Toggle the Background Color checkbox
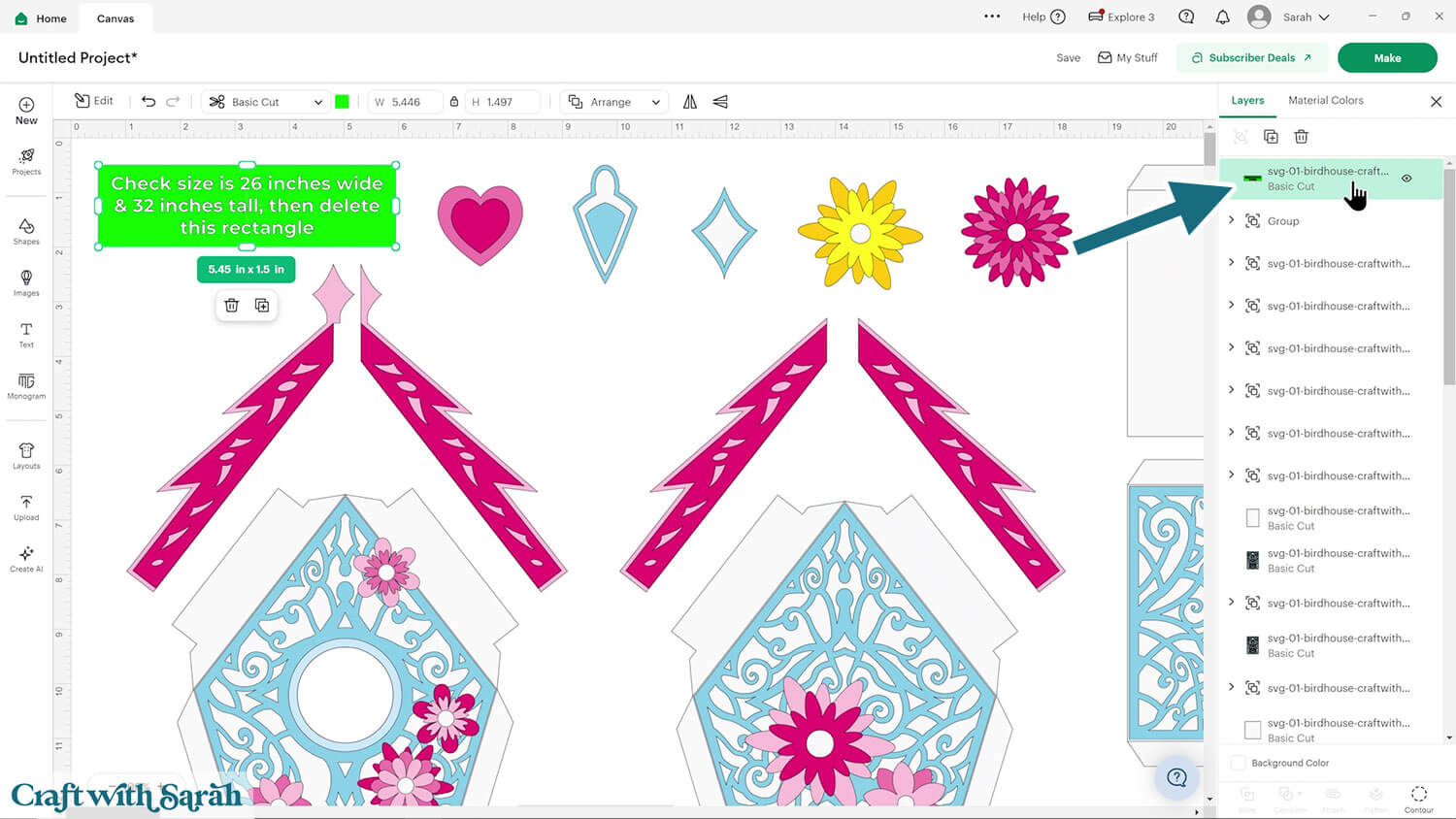The width and height of the screenshot is (1456, 819). [x=1238, y=763]
